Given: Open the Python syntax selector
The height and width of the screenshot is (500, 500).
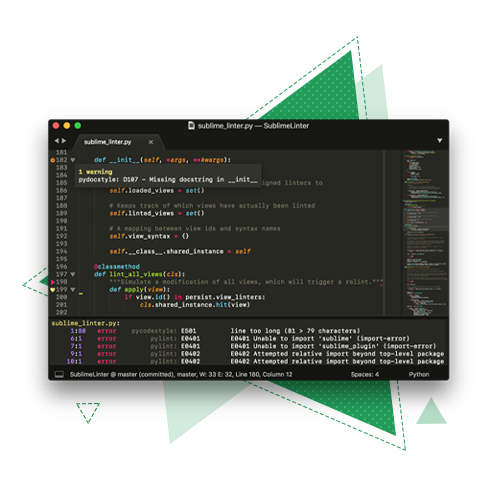Looking at the screenshot, I should (x=419, y=374).
